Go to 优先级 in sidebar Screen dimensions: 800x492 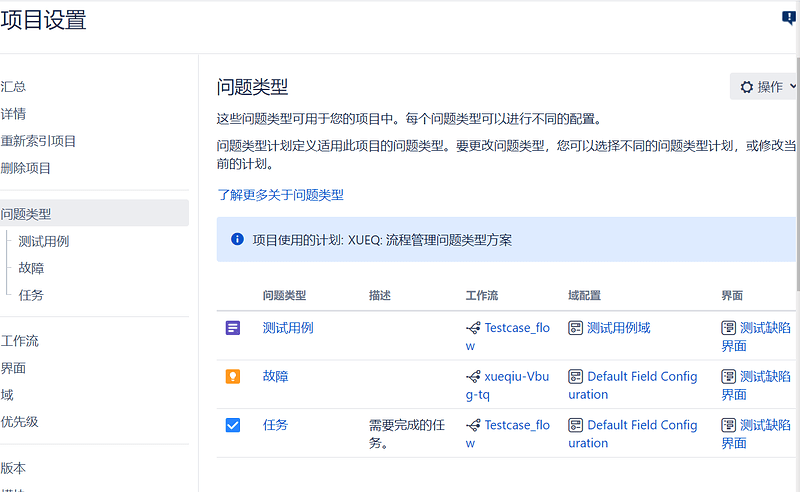19,422
